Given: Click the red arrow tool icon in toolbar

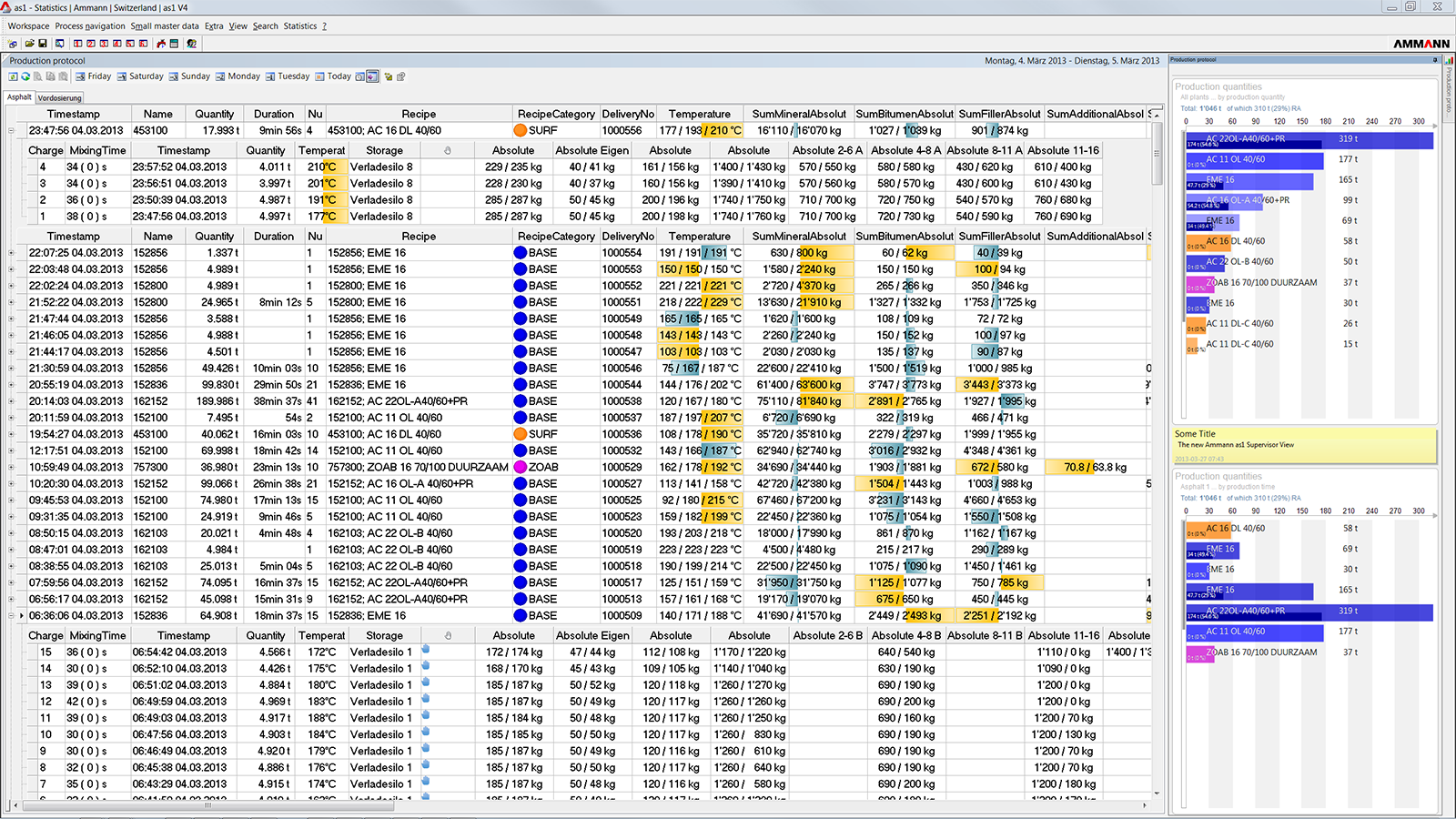Looking at the screenshot, I should point(161,44).
